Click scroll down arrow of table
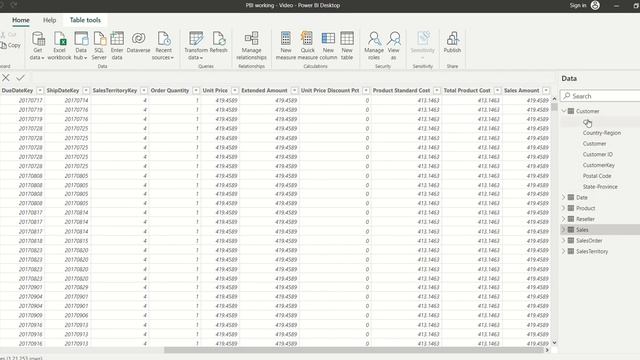Screen dimensions: 640x360 pyautogui.click(x=554, y=343)
